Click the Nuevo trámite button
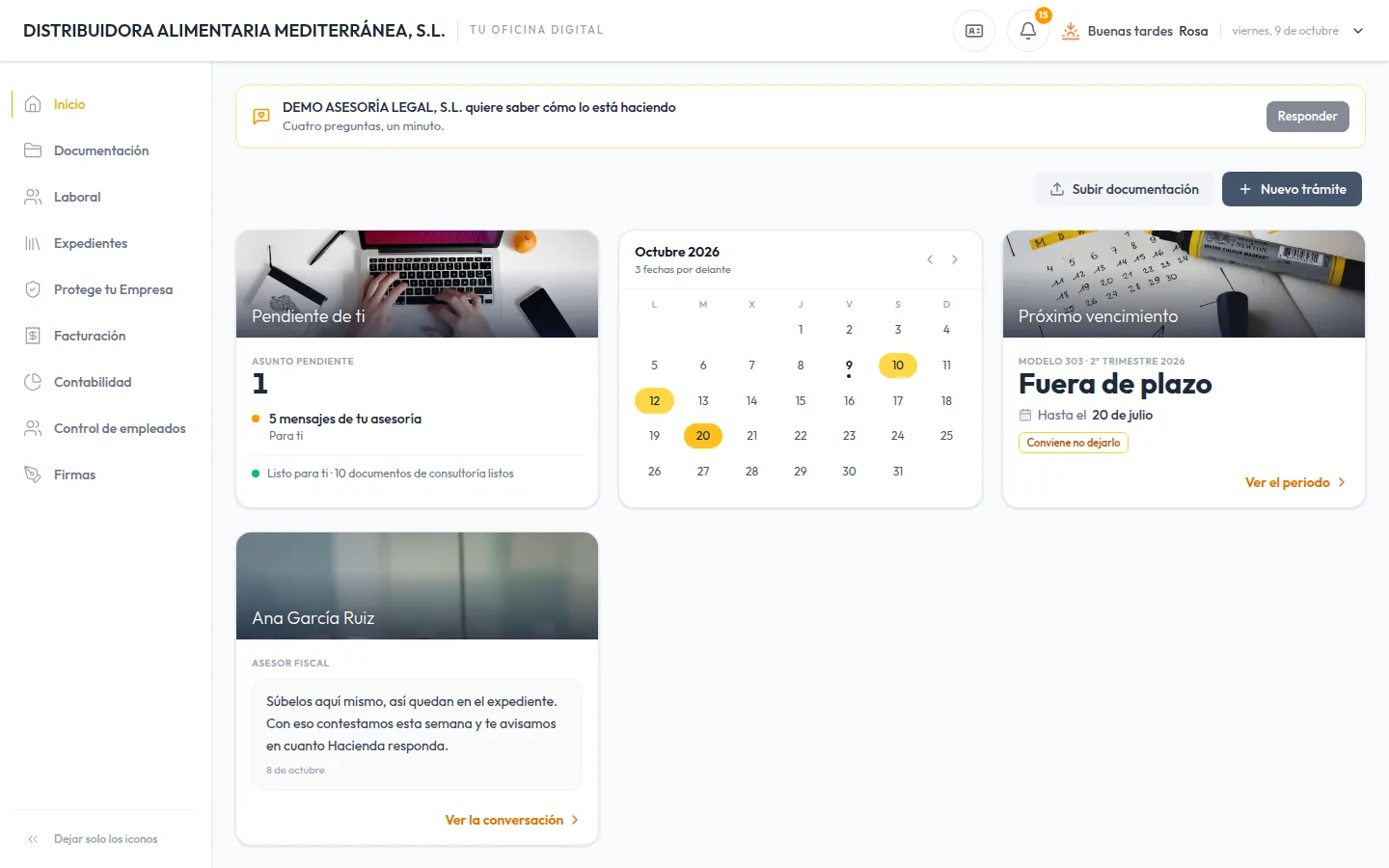The width and height of the screenshot is (1389, 868). (1292, 189)
